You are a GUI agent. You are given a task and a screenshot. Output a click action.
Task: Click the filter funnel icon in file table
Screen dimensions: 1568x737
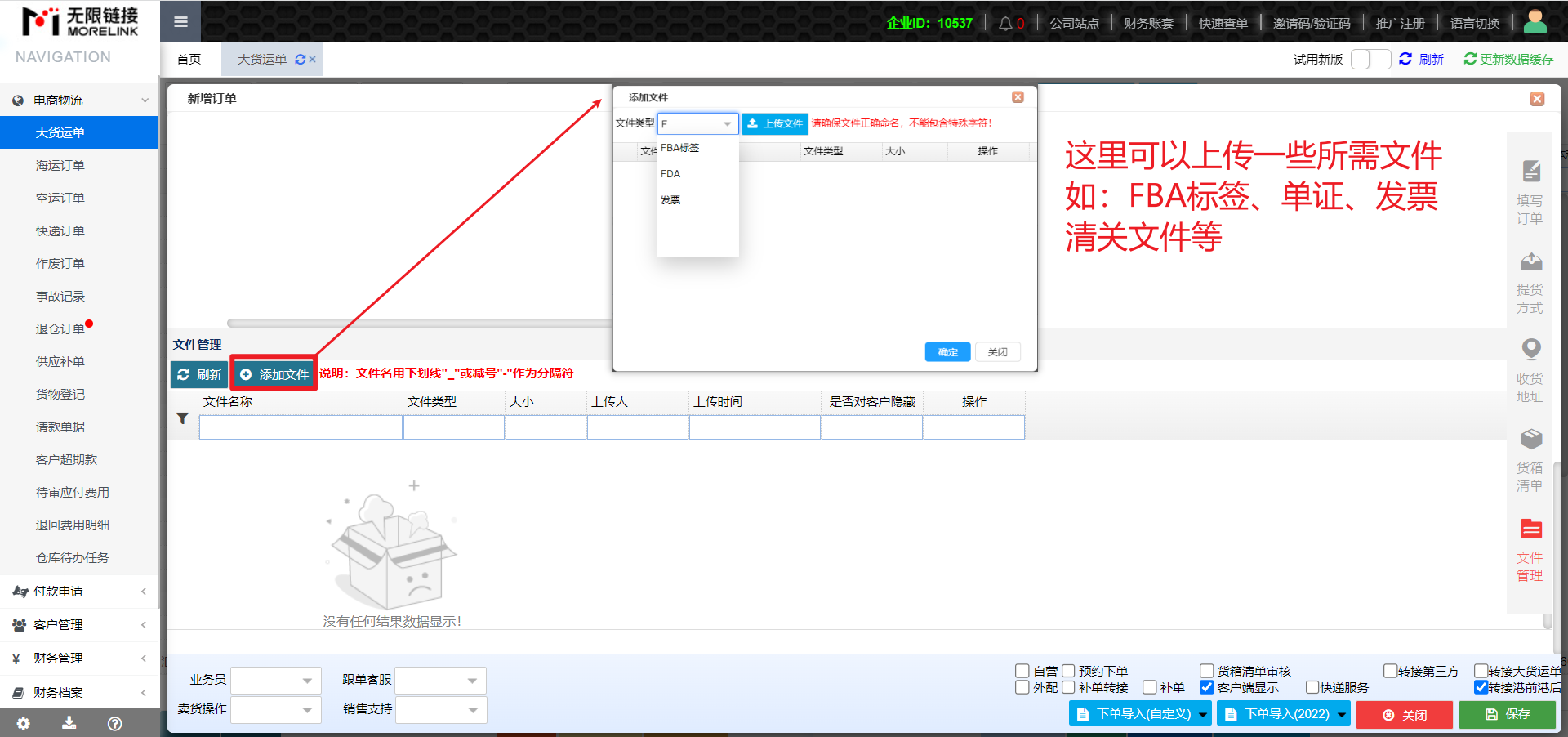pos(182,418)
